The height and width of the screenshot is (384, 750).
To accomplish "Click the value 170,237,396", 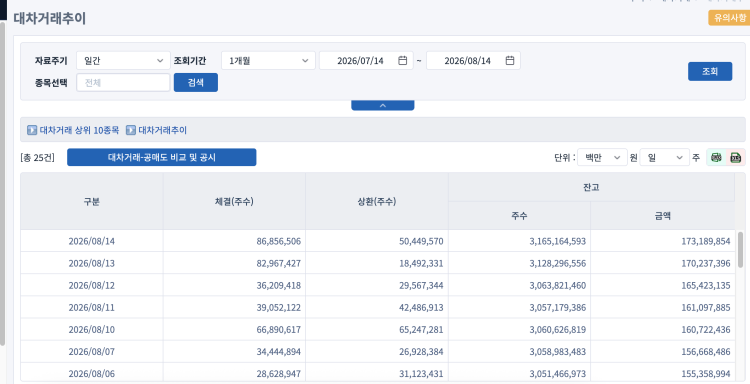I will click(706, 263).
